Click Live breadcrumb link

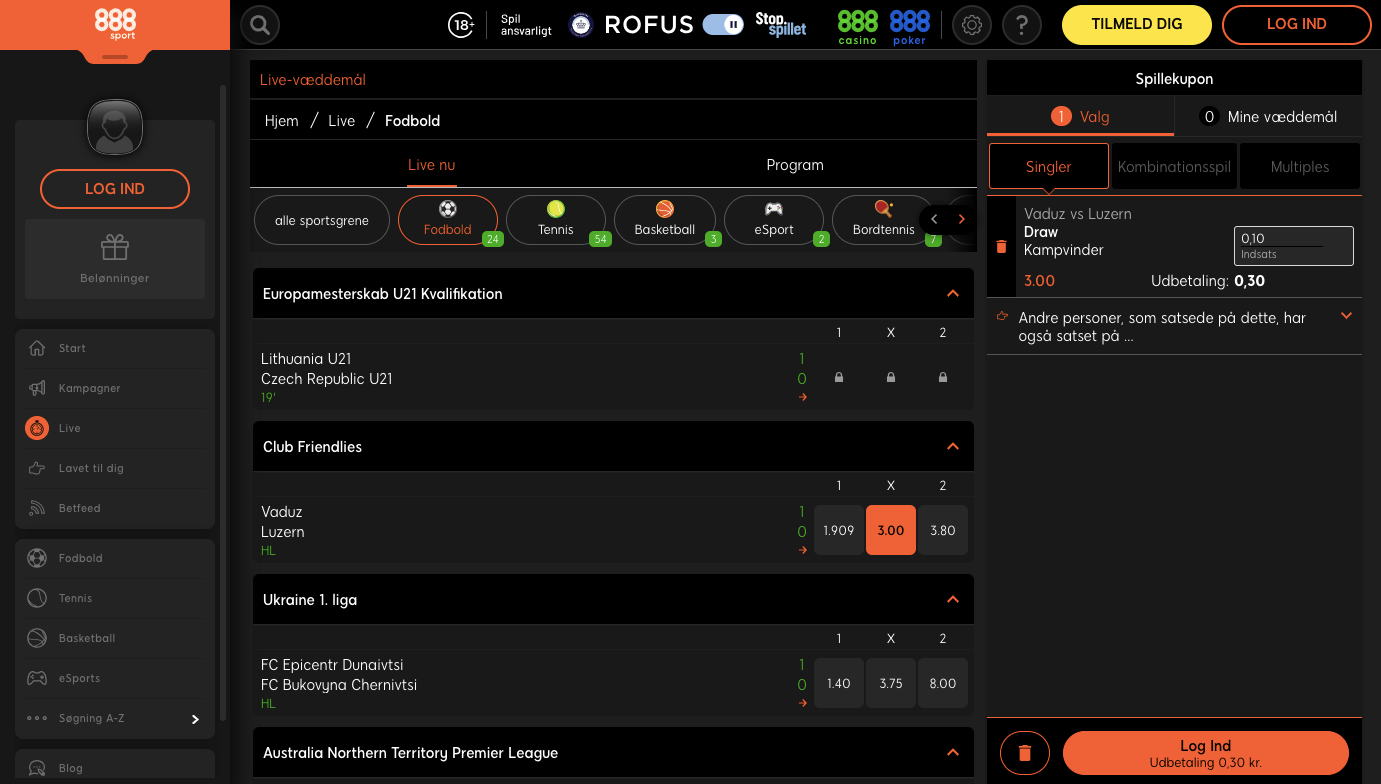[342, 121]
